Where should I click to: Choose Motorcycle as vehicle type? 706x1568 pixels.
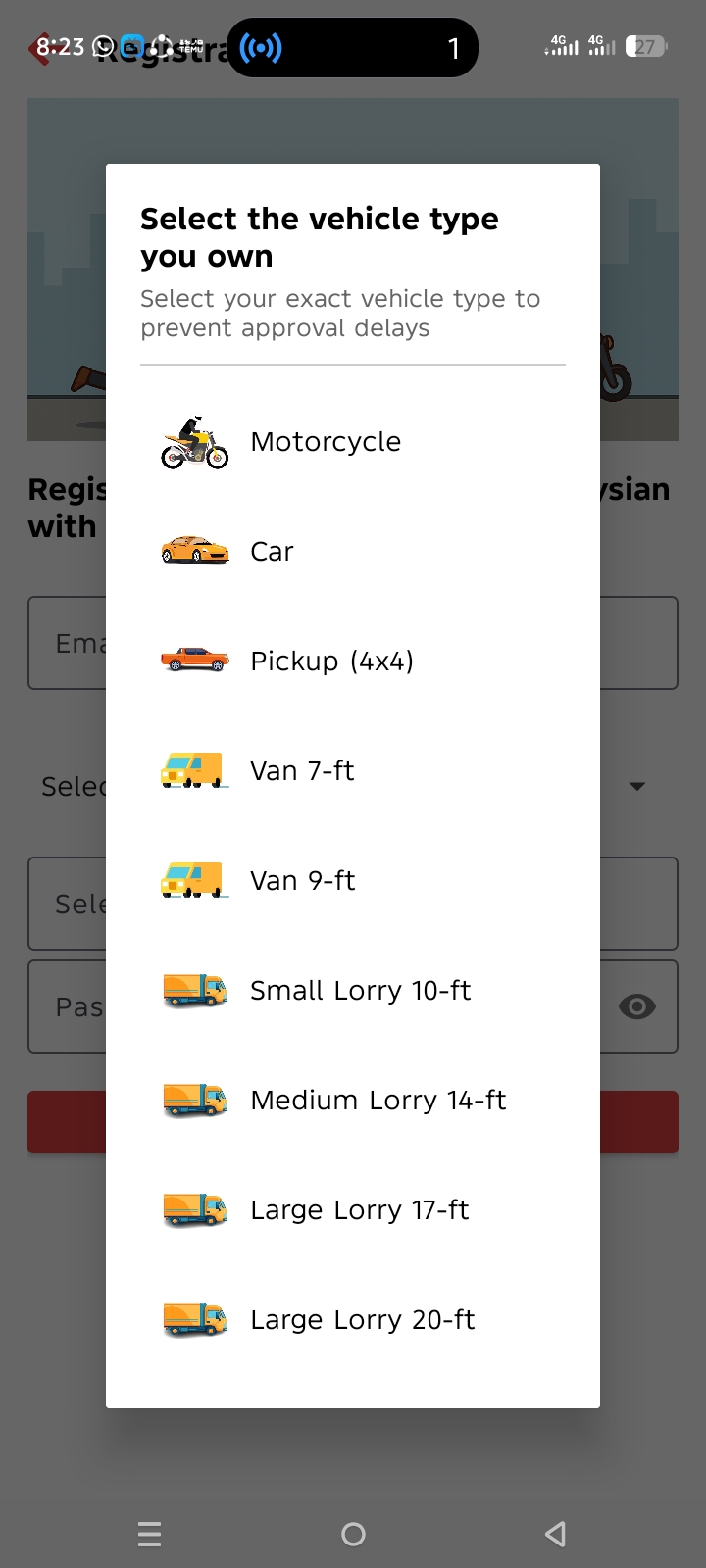[x=326, y=442]
